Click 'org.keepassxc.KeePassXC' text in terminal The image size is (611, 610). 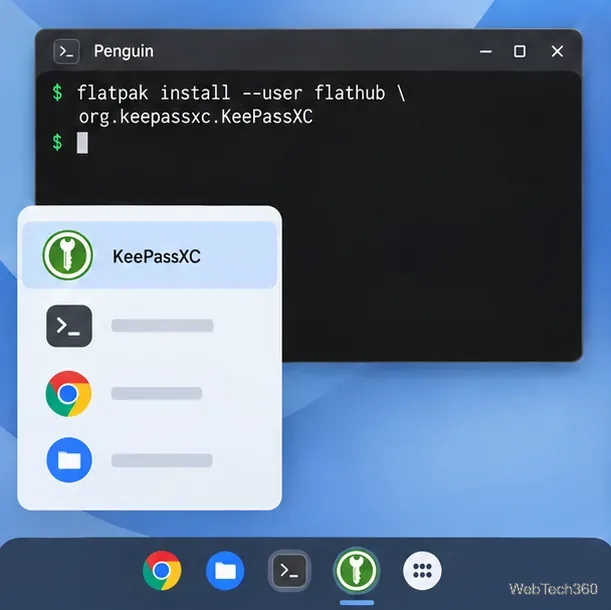pos(196,117)
